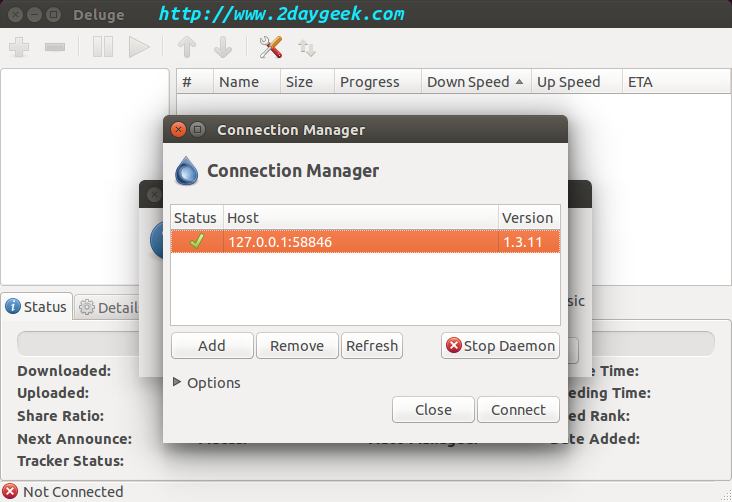Resume torrents with the play icon
The height and width of the screenshot is (502, 732).
139,47
